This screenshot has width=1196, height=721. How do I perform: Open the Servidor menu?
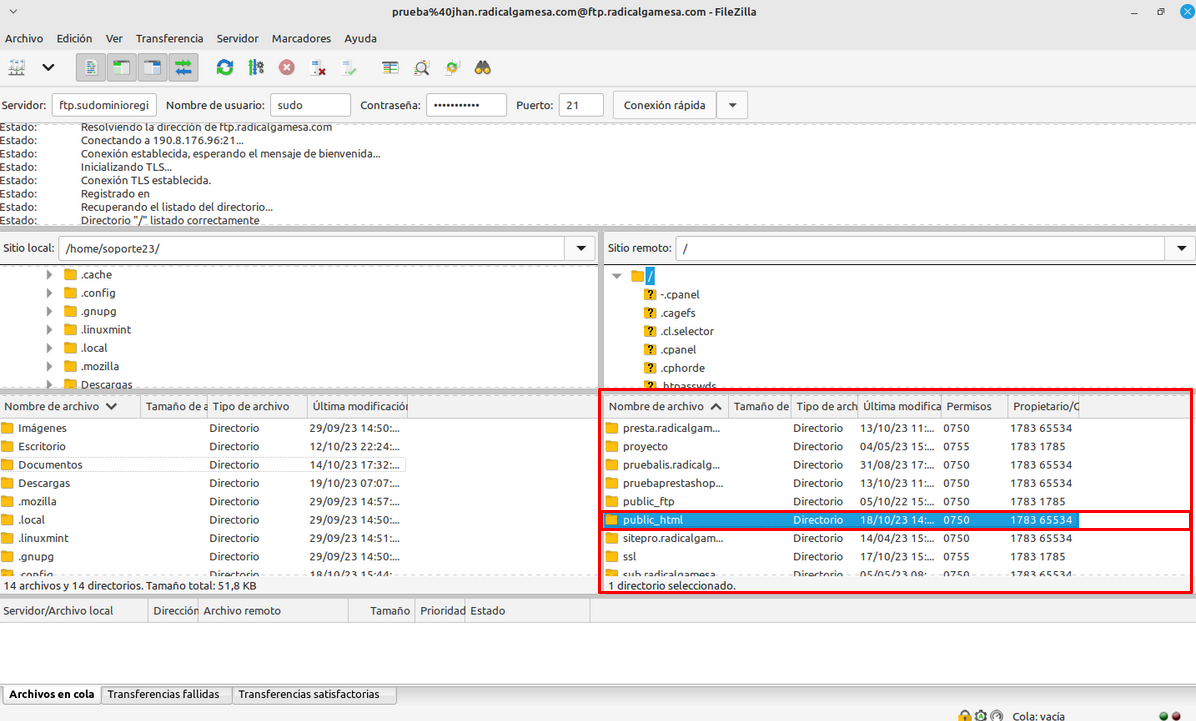[x=237, y=38]
